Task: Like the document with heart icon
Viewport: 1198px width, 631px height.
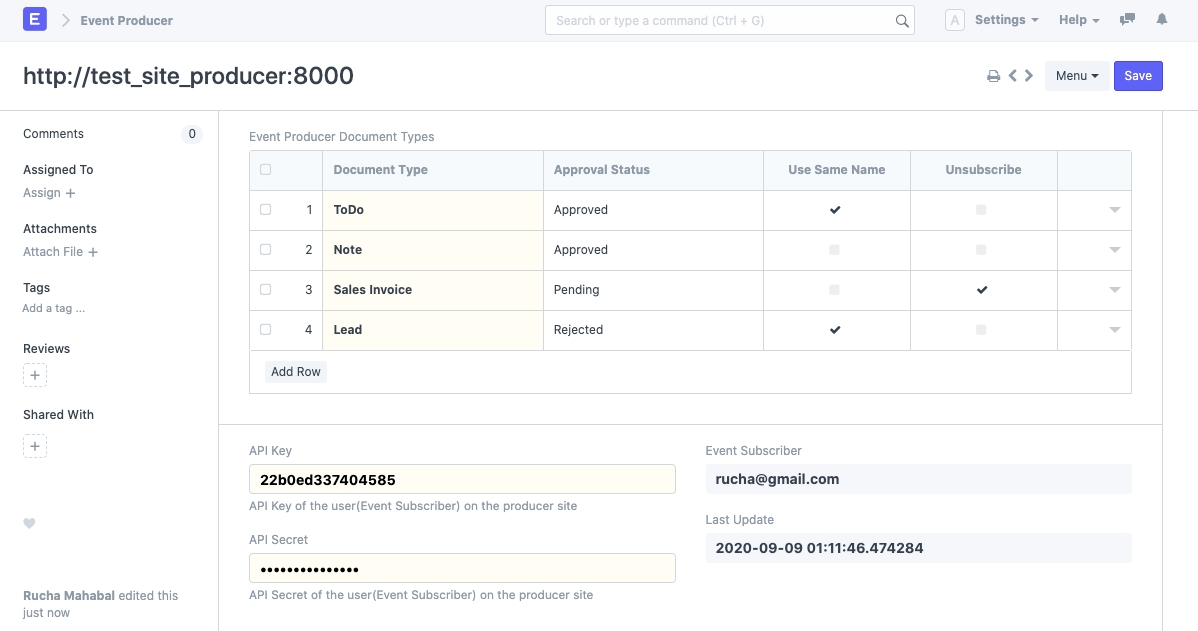Action: [29, 523]
